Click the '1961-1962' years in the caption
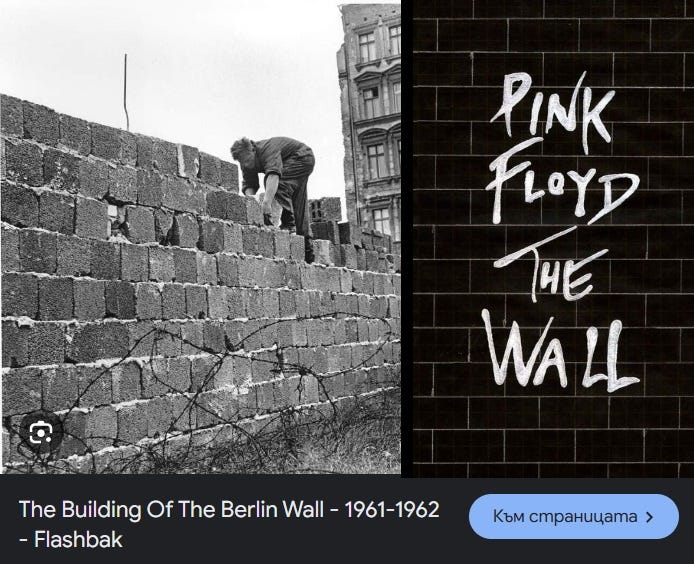 point(392,509)
